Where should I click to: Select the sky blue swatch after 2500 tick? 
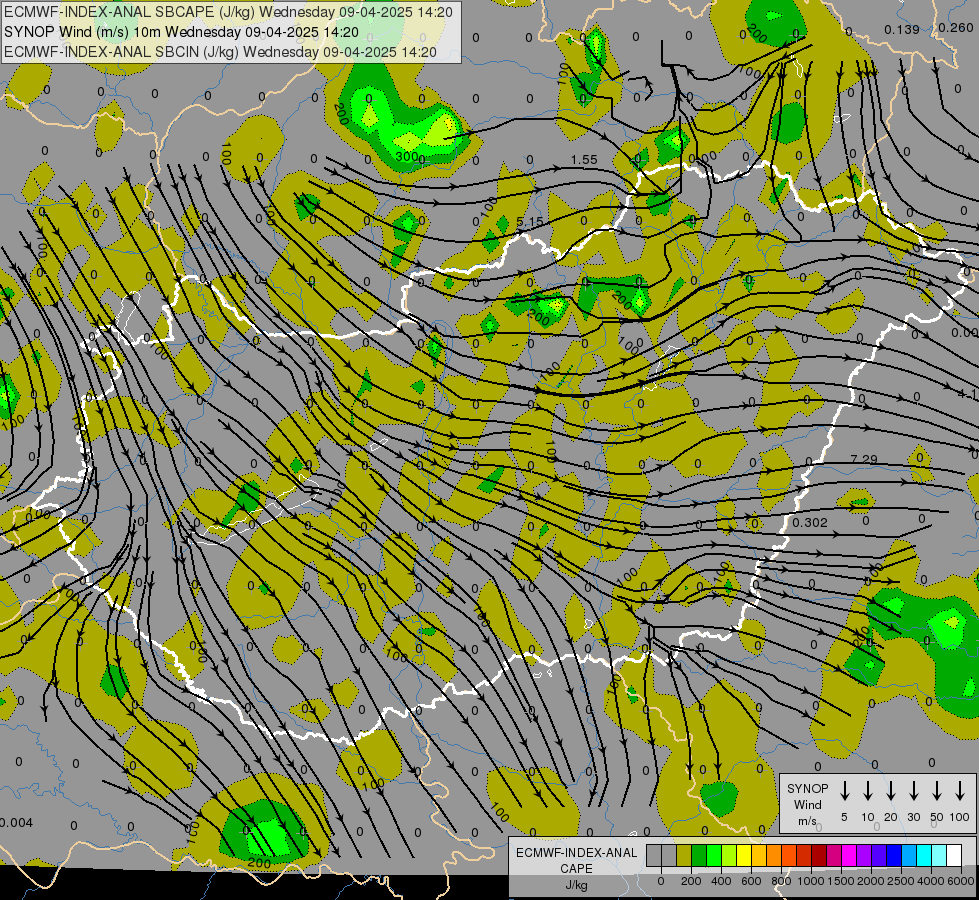(x=910, y=855)
